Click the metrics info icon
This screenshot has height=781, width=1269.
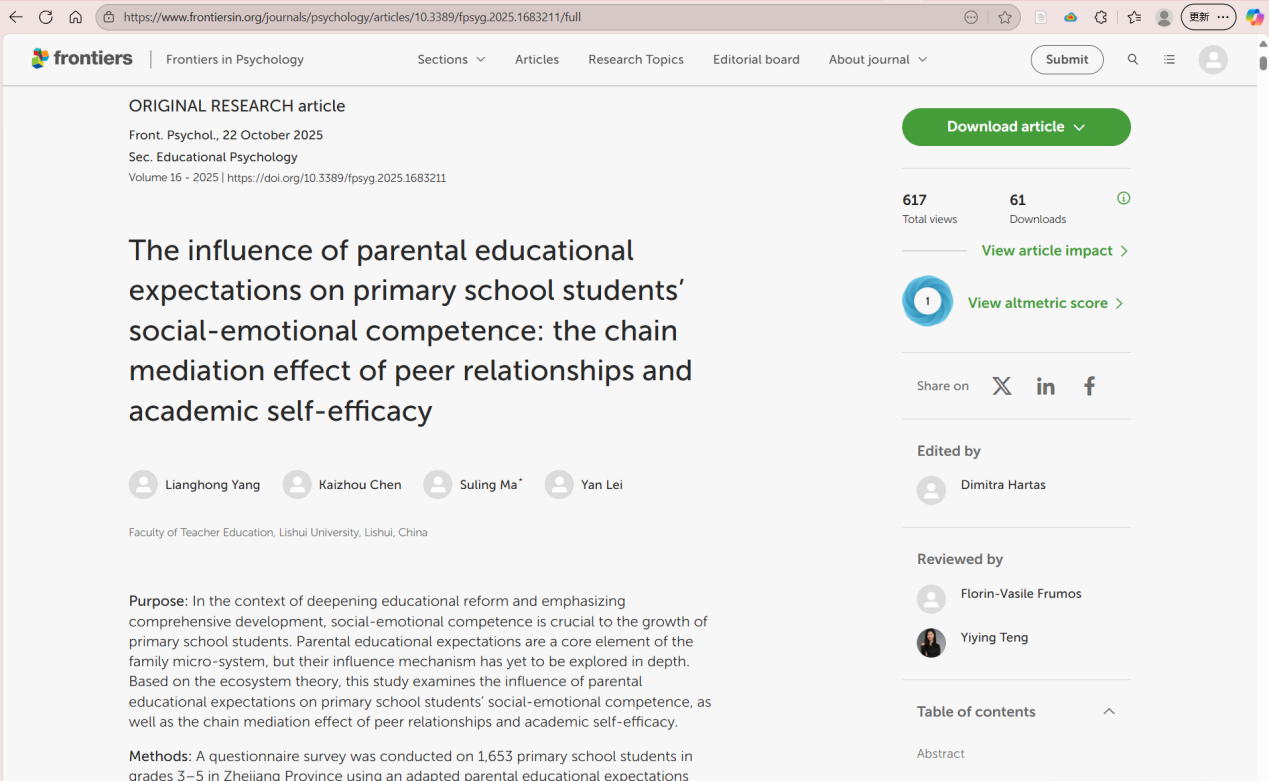pyautogui.click(x=1123, y=198)
